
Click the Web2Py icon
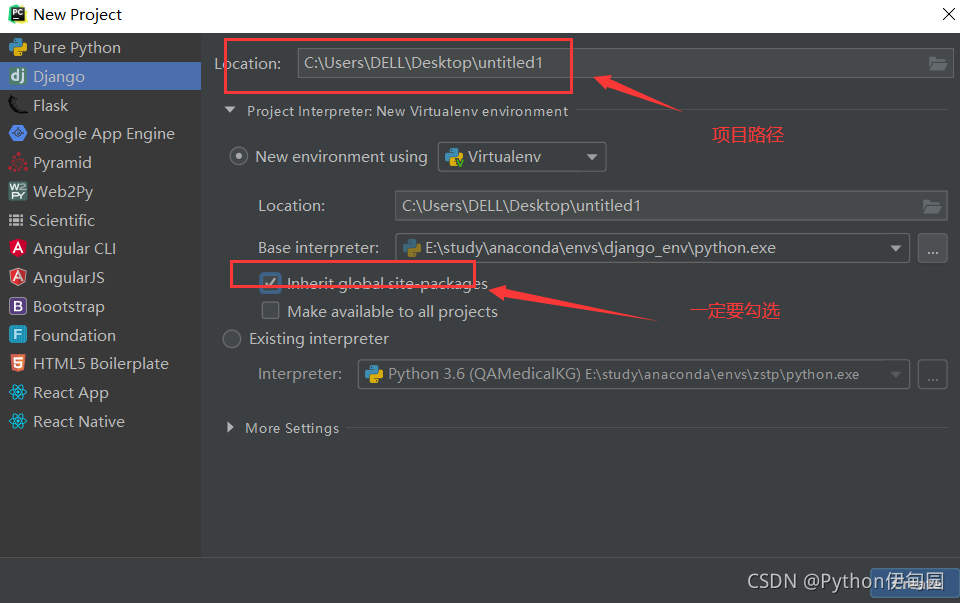(x=18, y=191)
